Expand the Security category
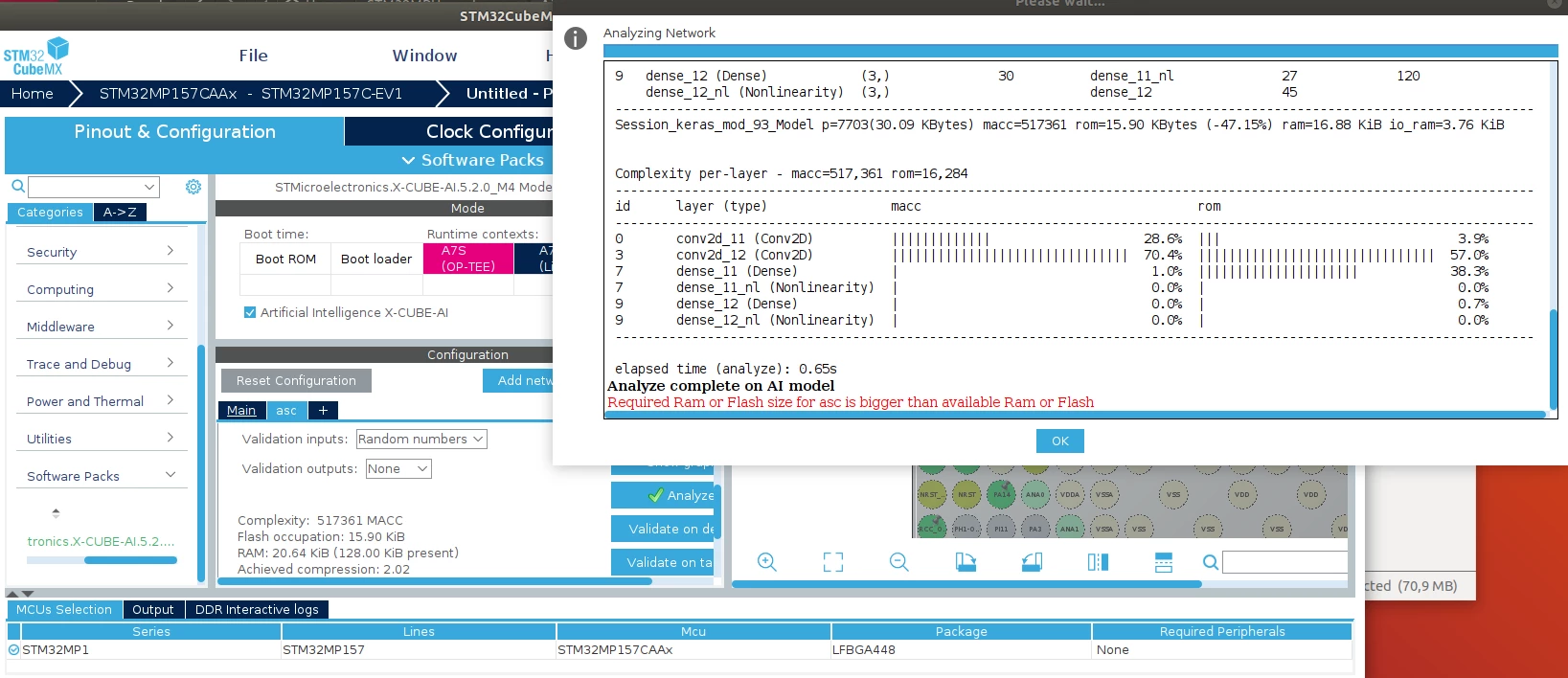The image size is (1568, 678). pos(102,252)
